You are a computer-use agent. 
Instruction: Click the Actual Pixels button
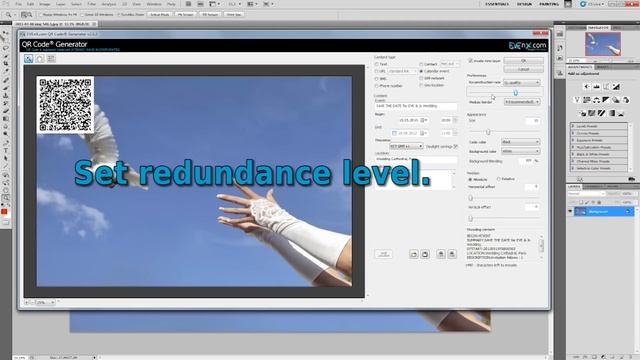click(x=160, y=15)
